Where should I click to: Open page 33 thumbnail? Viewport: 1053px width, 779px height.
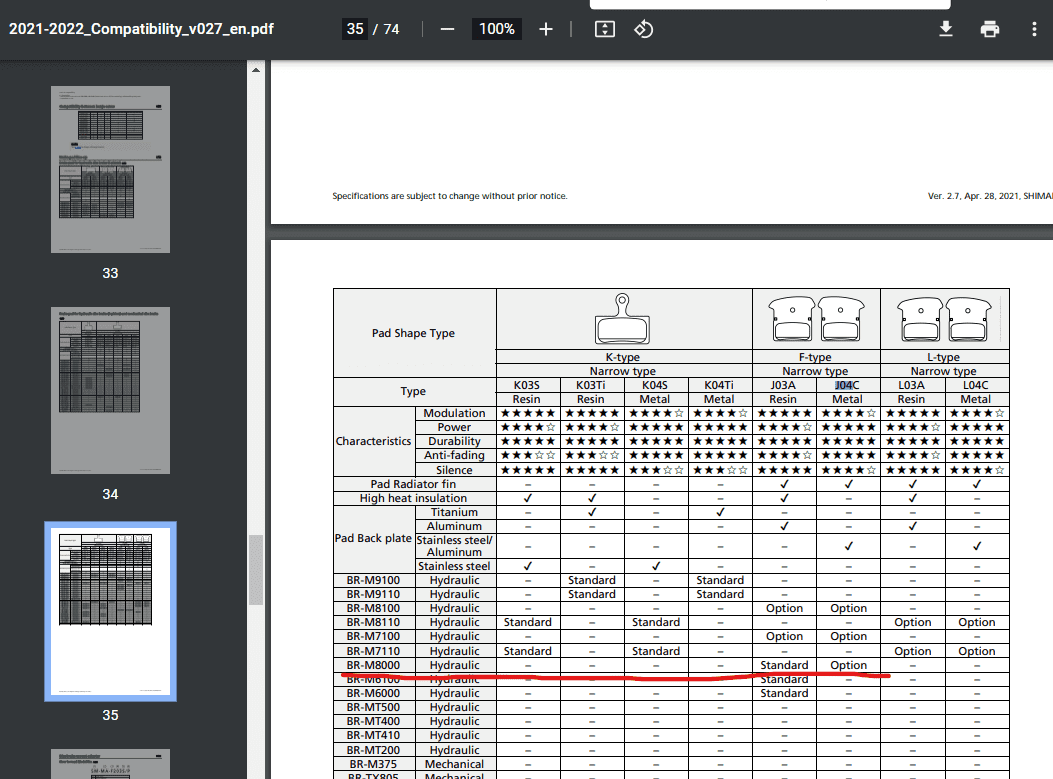(110, 169)
